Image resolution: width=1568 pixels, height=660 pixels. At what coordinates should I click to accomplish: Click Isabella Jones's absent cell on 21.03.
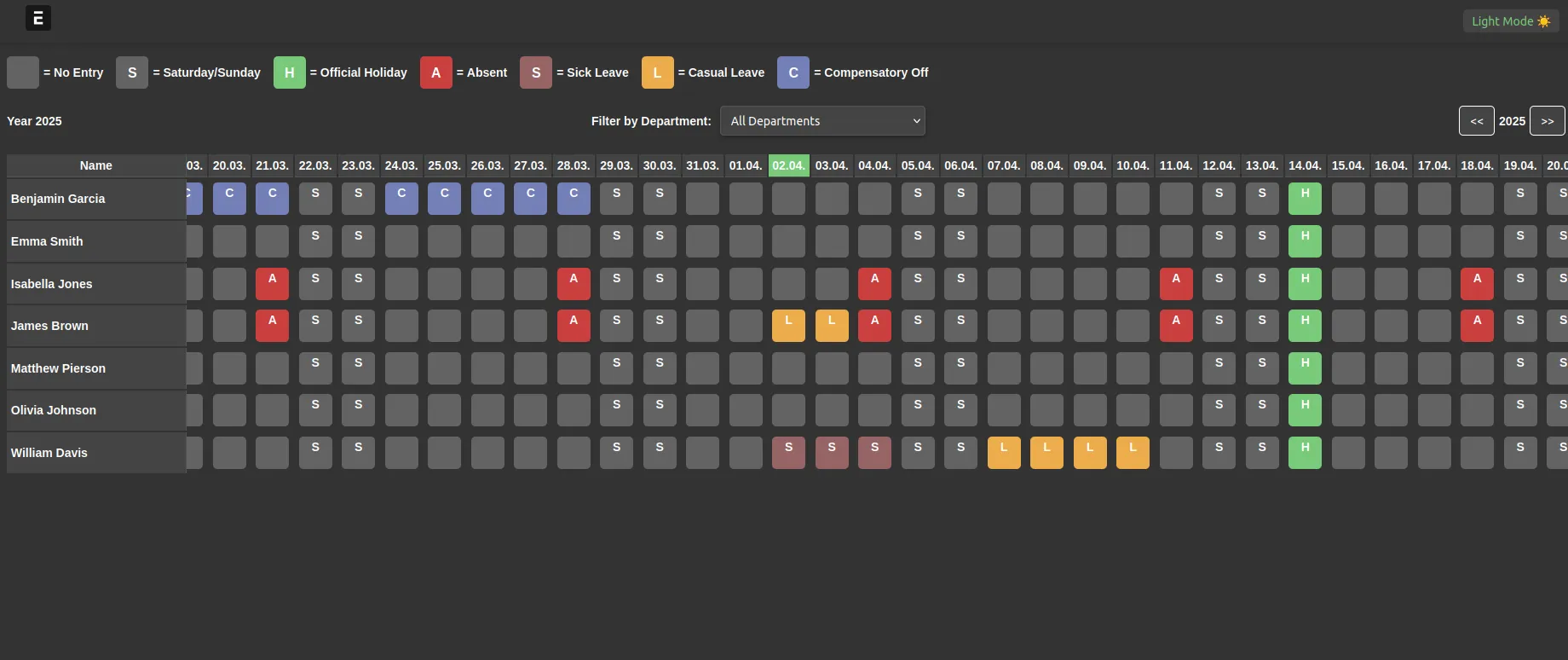point(272,284)
